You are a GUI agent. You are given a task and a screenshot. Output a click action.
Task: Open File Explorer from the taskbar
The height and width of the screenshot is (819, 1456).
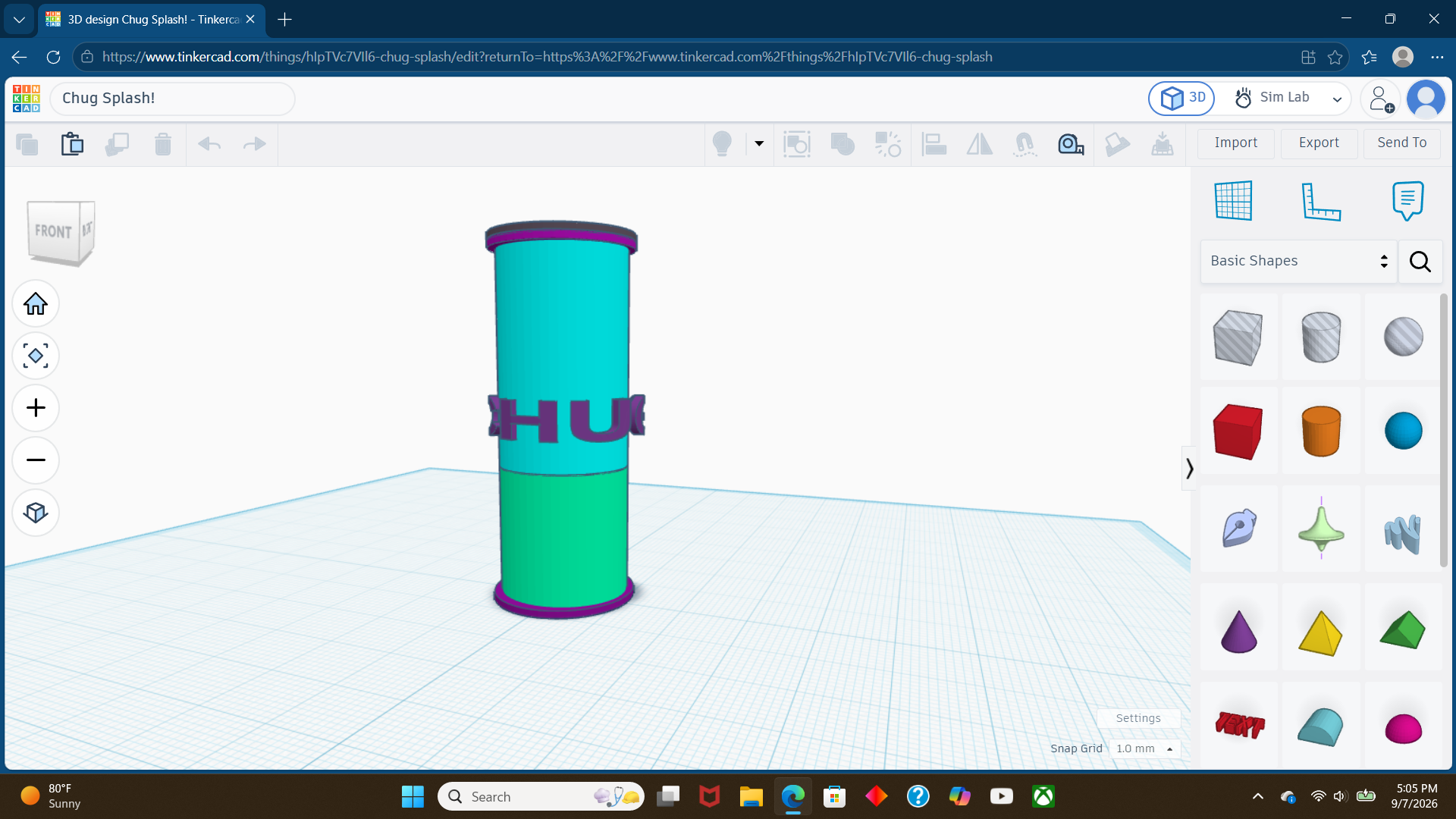point(751,796)
